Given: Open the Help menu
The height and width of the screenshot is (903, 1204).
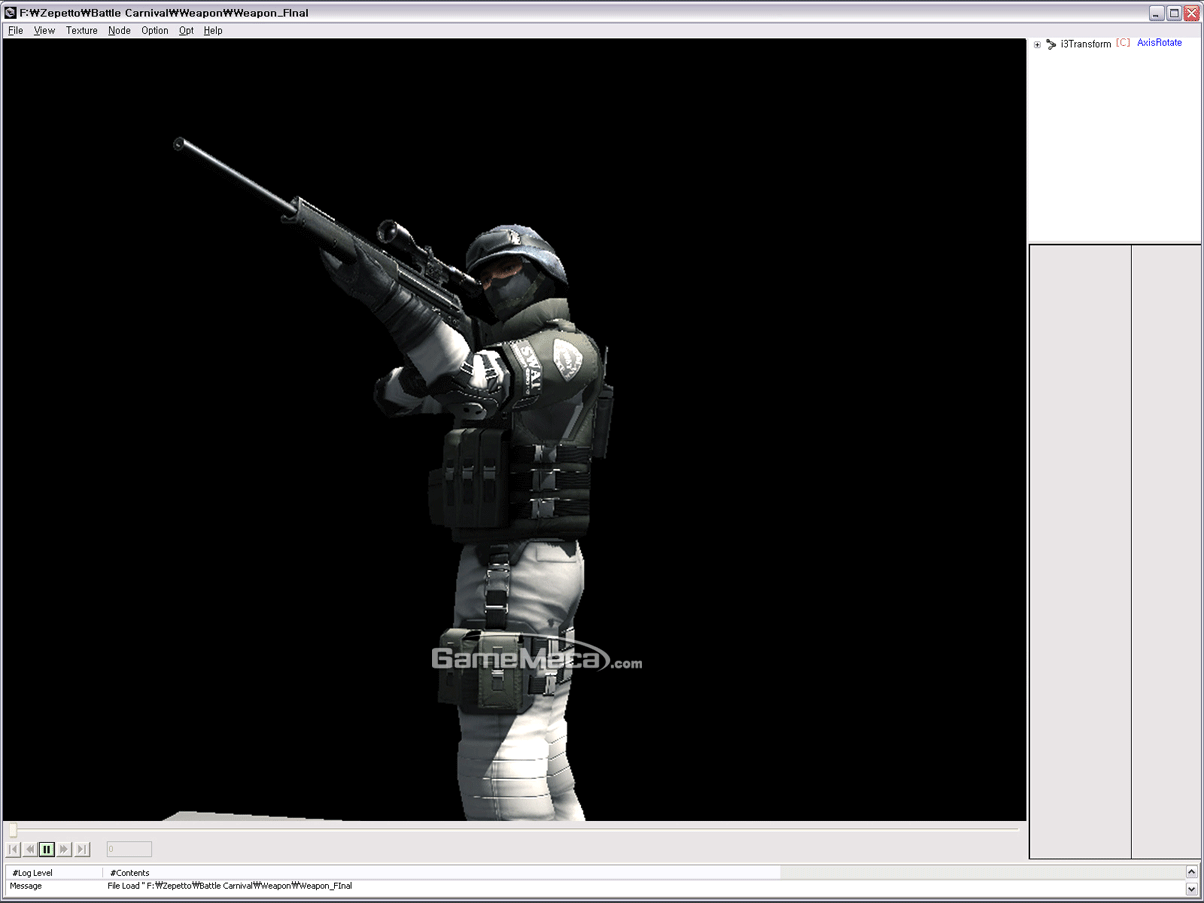Looking at the screenshot, I should (213, 30).
